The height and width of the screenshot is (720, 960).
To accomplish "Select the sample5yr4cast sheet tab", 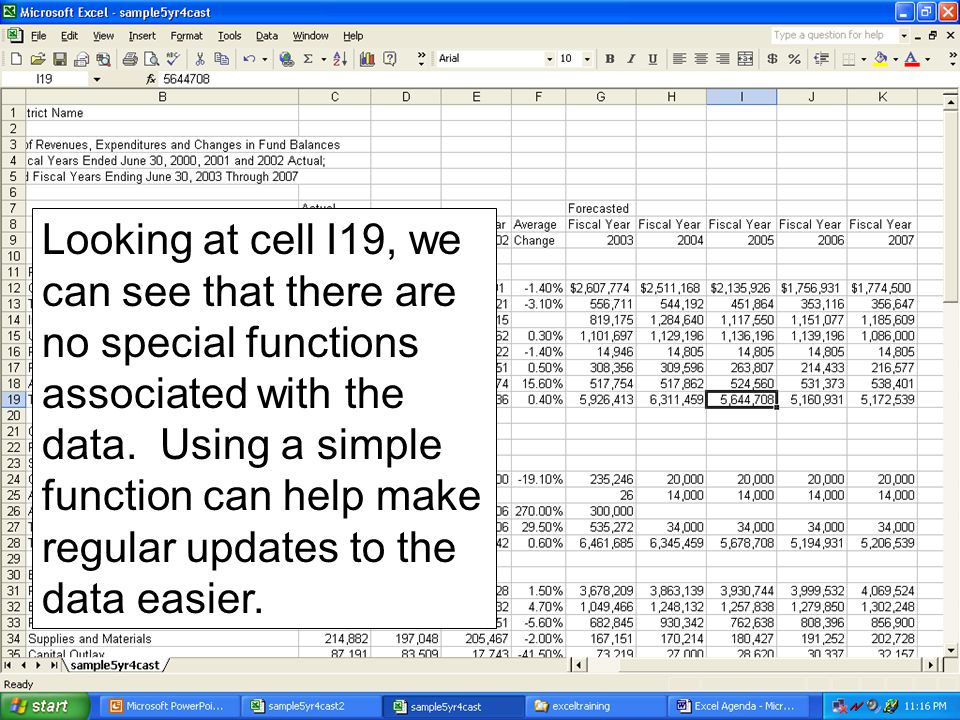I will point(115,665).
